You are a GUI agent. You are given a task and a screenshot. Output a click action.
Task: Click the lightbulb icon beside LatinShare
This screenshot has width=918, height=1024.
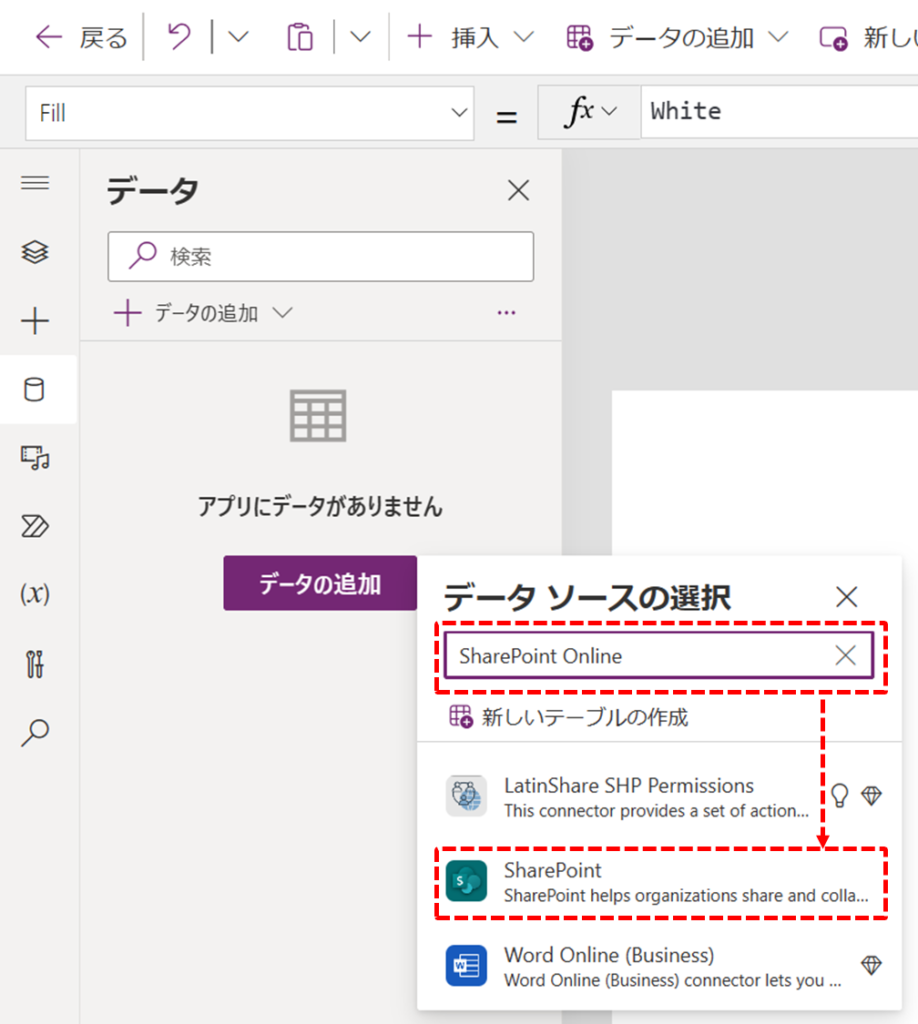[x=840, y=795]
